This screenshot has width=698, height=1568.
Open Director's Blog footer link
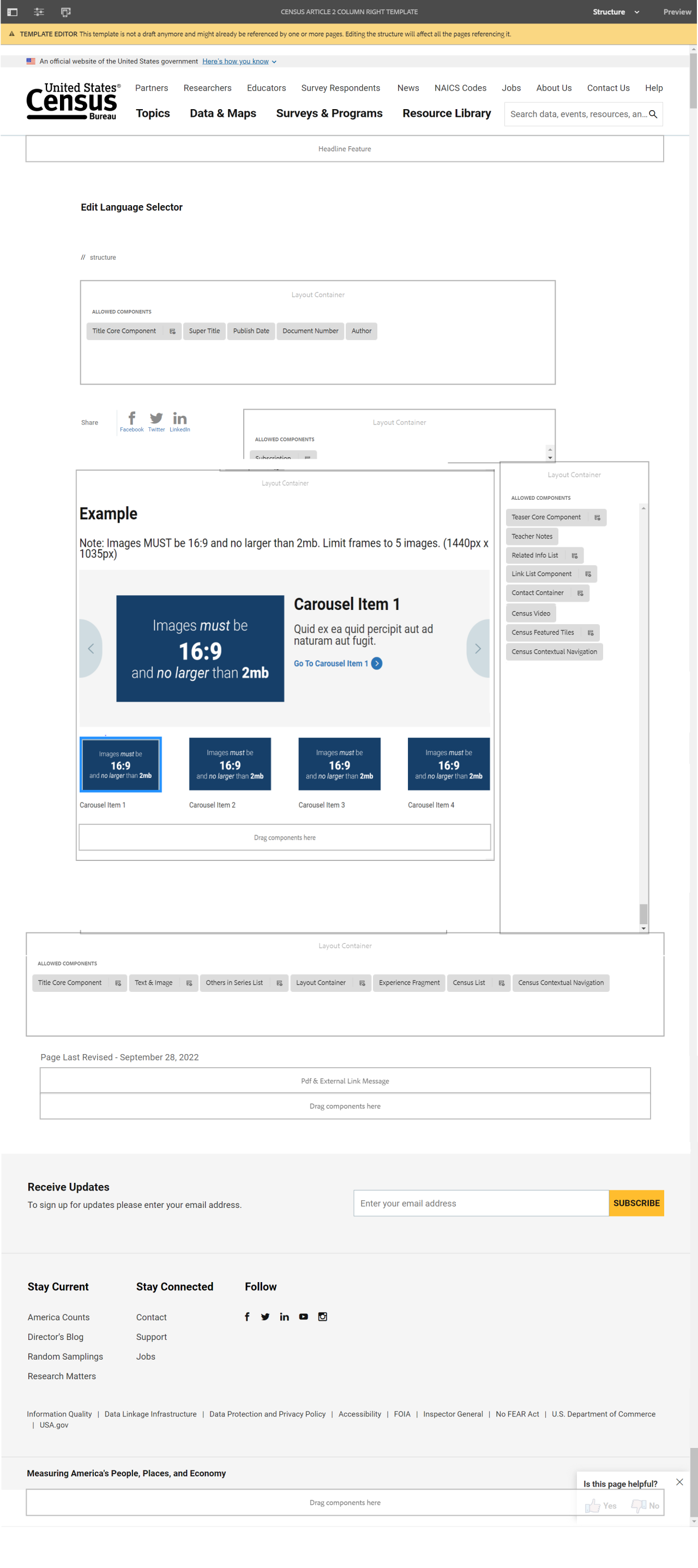[x=56, y=1337]
